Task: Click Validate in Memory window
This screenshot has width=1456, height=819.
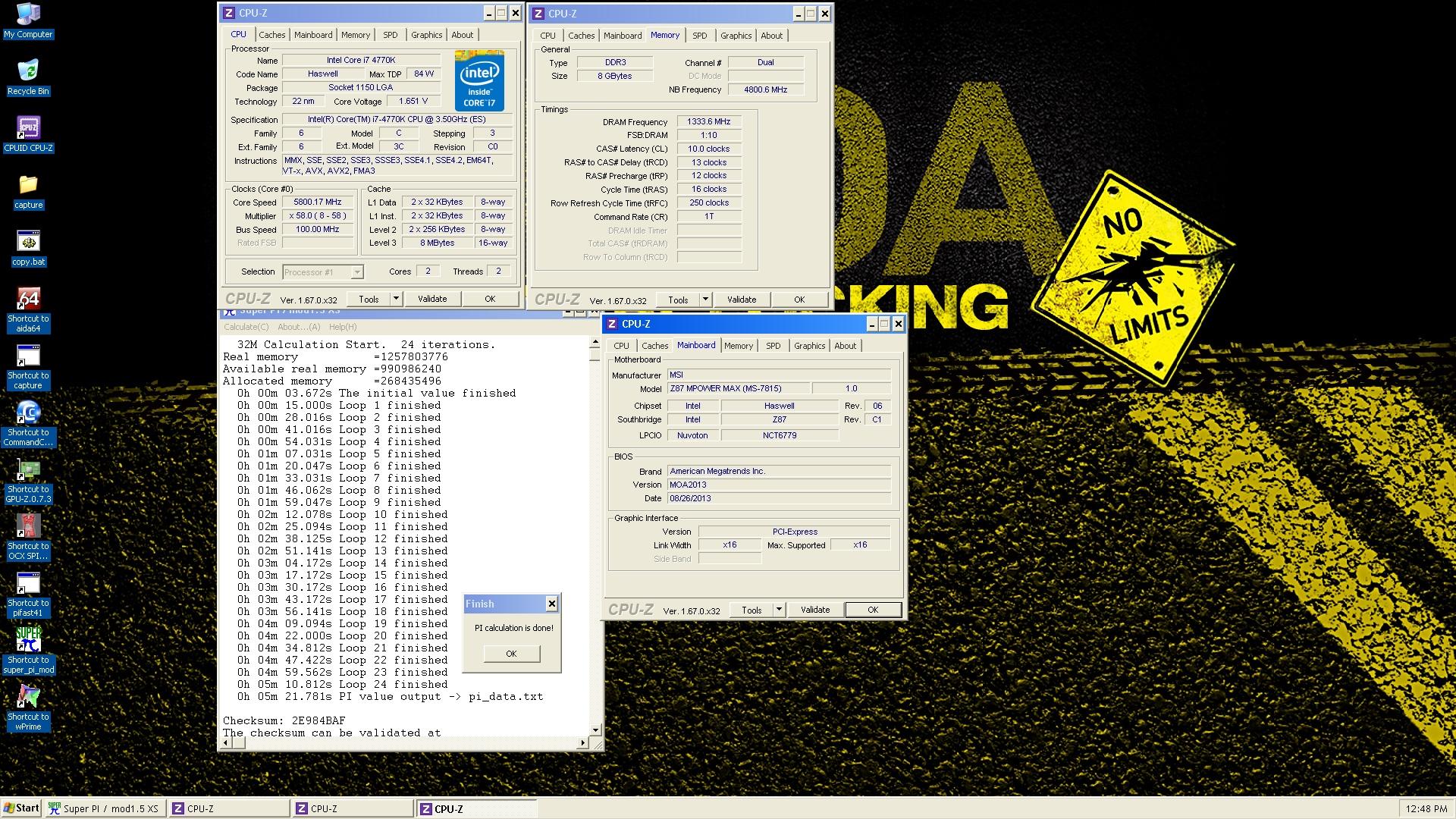Action: [742, 300]
